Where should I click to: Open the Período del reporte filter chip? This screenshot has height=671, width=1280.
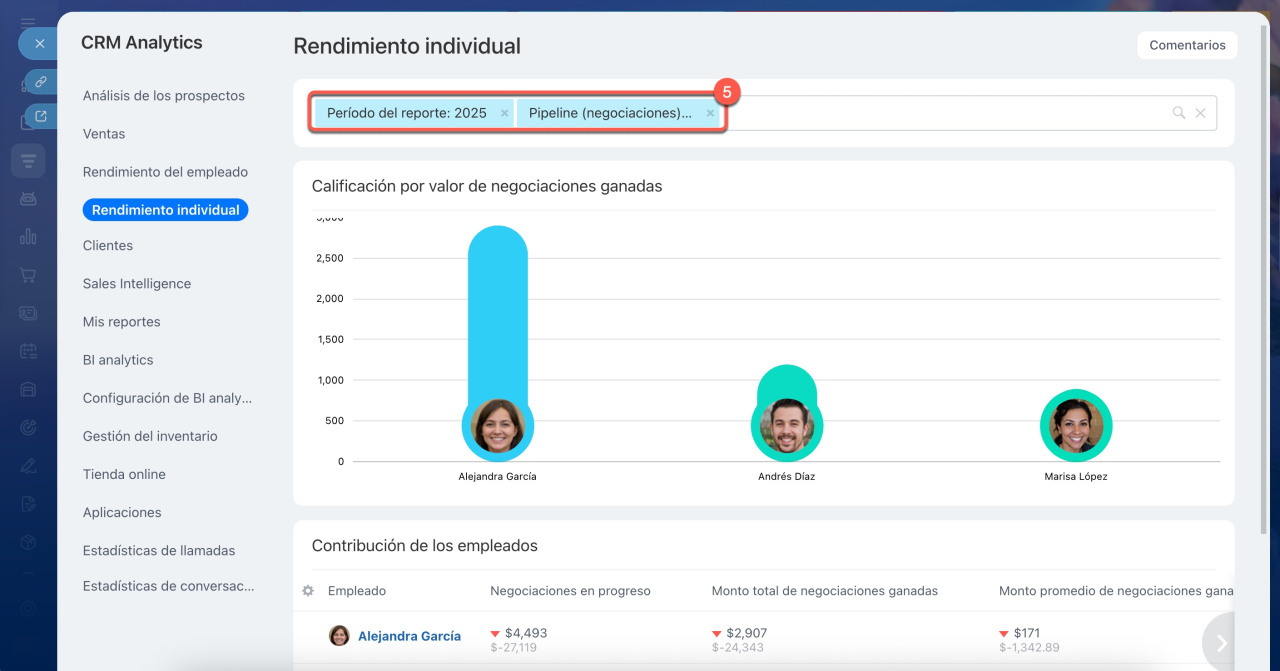click(x=406, y=114)
